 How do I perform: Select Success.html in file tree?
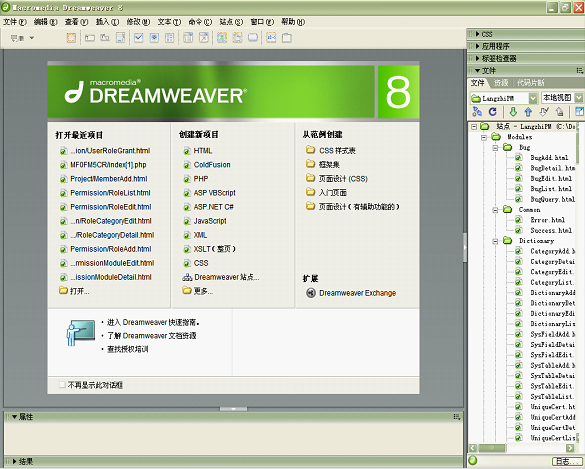tap(551, 231)
